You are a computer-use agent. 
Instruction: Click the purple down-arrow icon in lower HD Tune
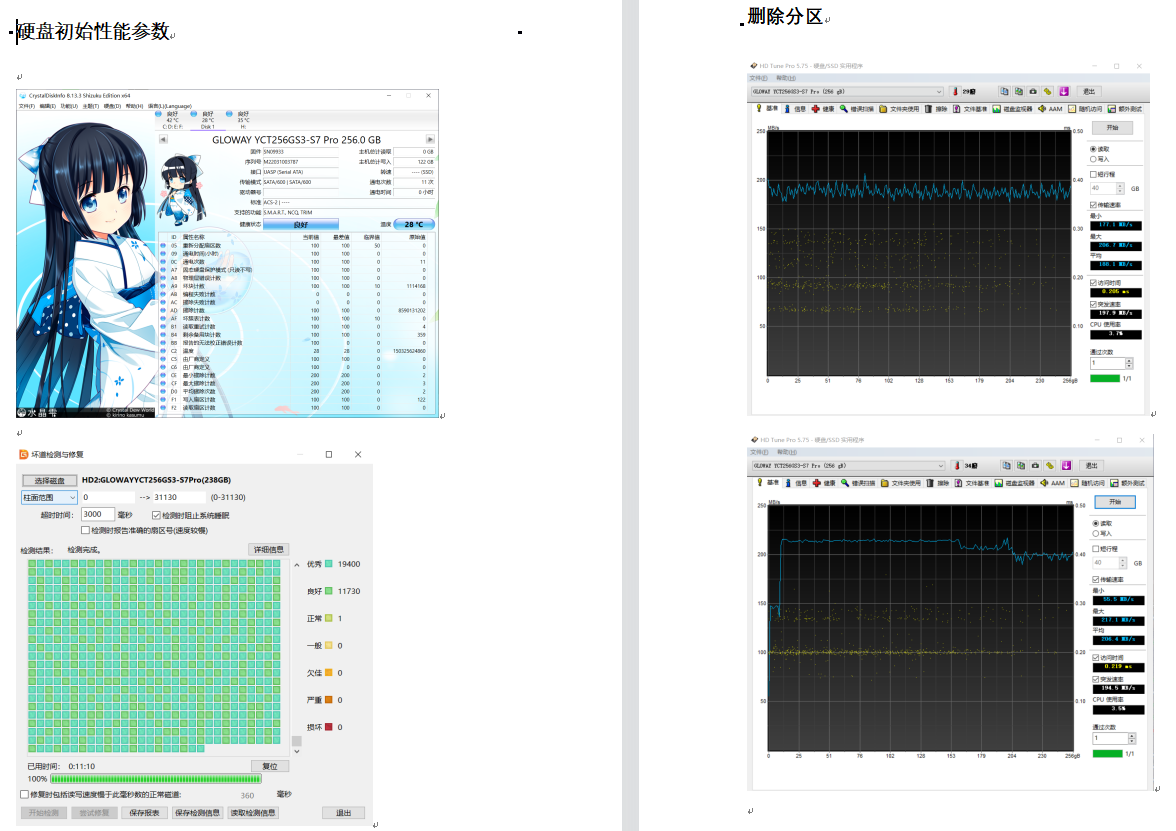pos(1066,466)
